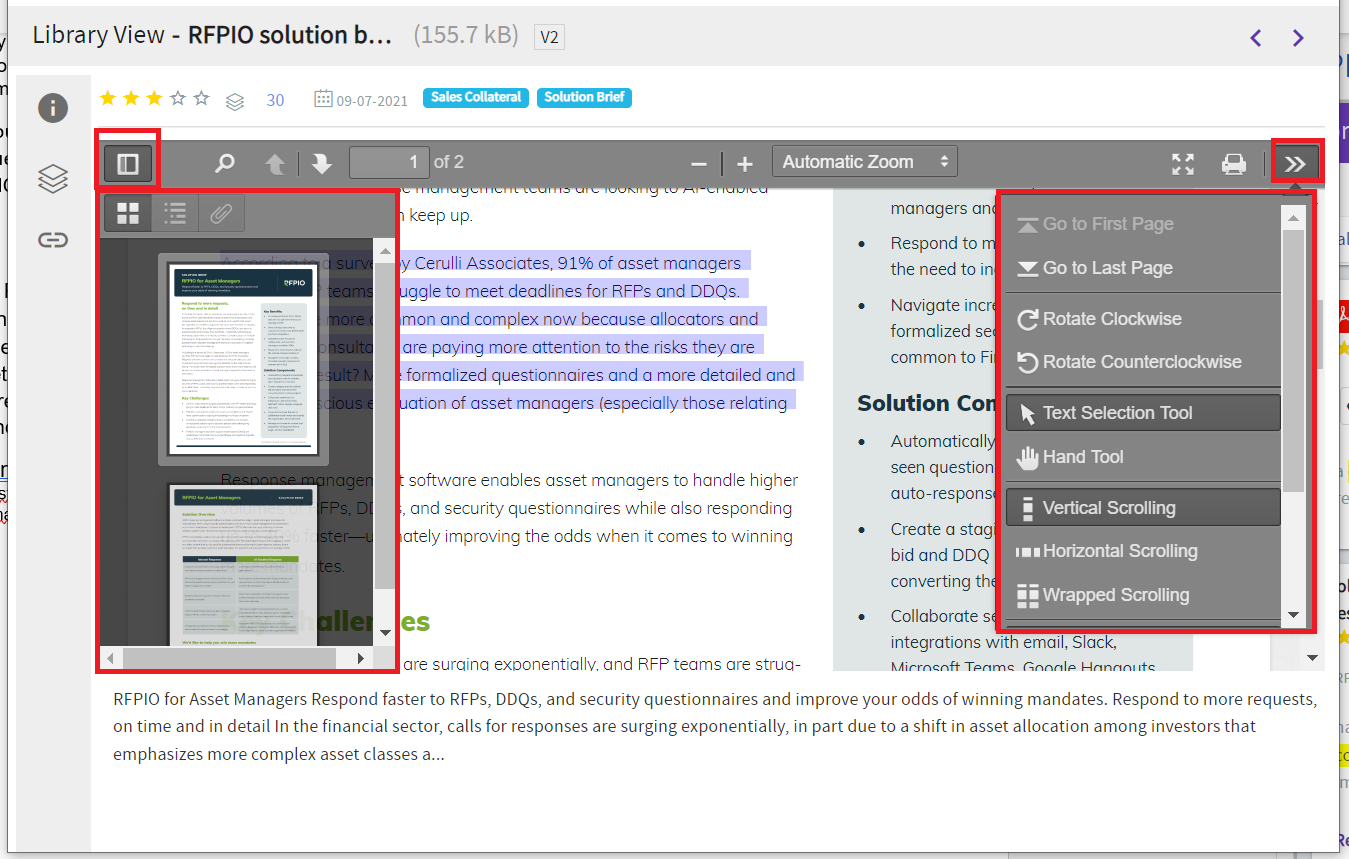This screenshot has height=859, width=1349.
Task: Click the Library View document title
Action: (x=213, y=35)
